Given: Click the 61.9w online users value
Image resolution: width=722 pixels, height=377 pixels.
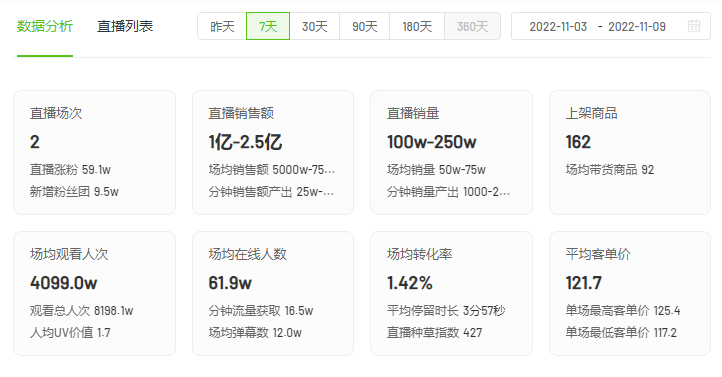Looking at the screenshot, I should [230, 283].
